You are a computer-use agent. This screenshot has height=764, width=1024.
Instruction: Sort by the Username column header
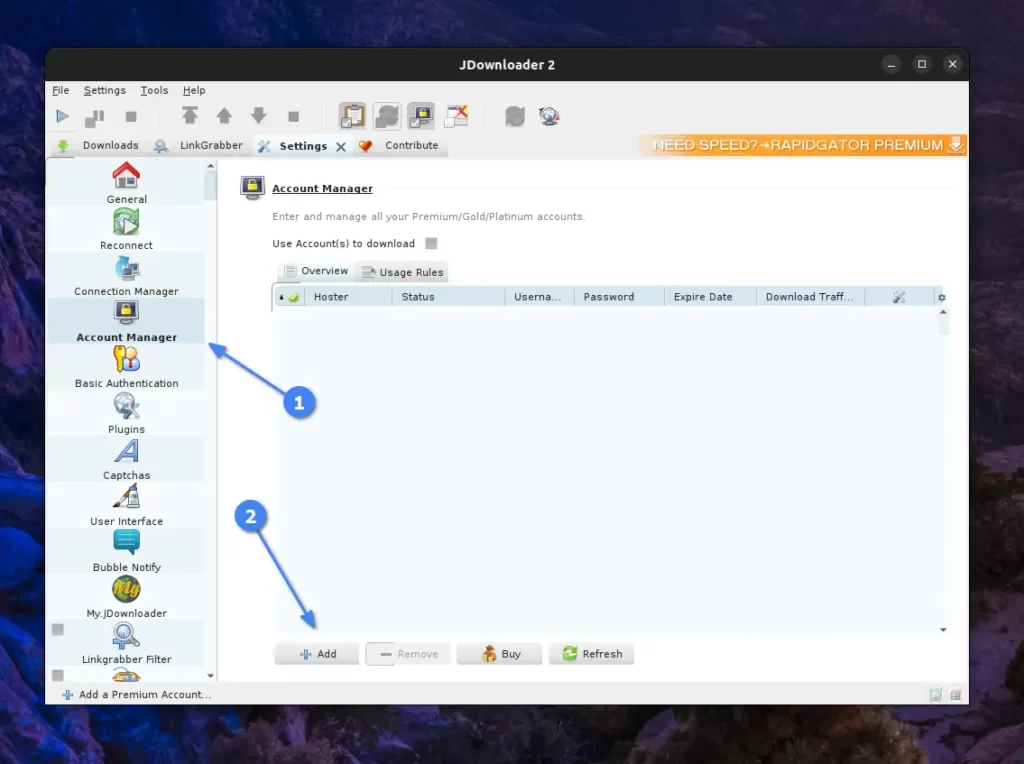pos(539,296)
